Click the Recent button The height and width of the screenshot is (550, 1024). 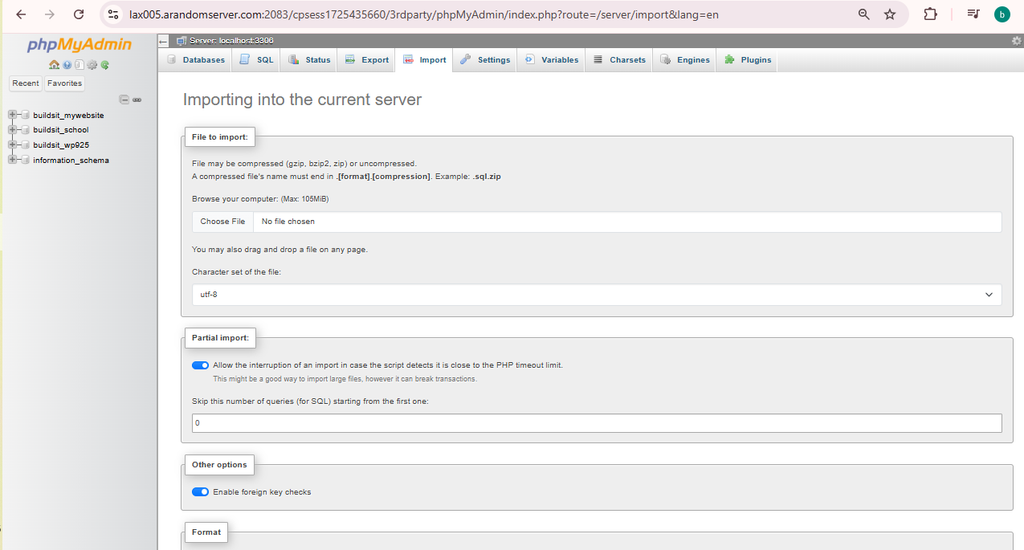(x=25, y=83)
